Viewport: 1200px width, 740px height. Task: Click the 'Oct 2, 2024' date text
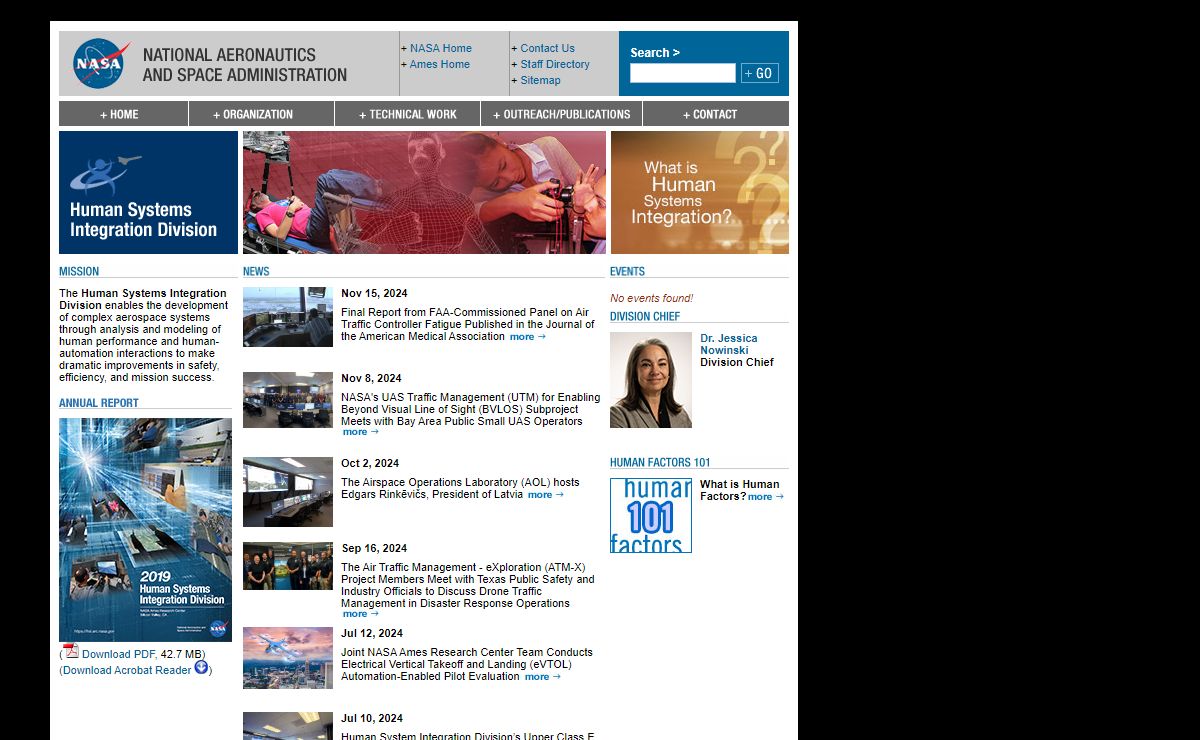[370, 463]
